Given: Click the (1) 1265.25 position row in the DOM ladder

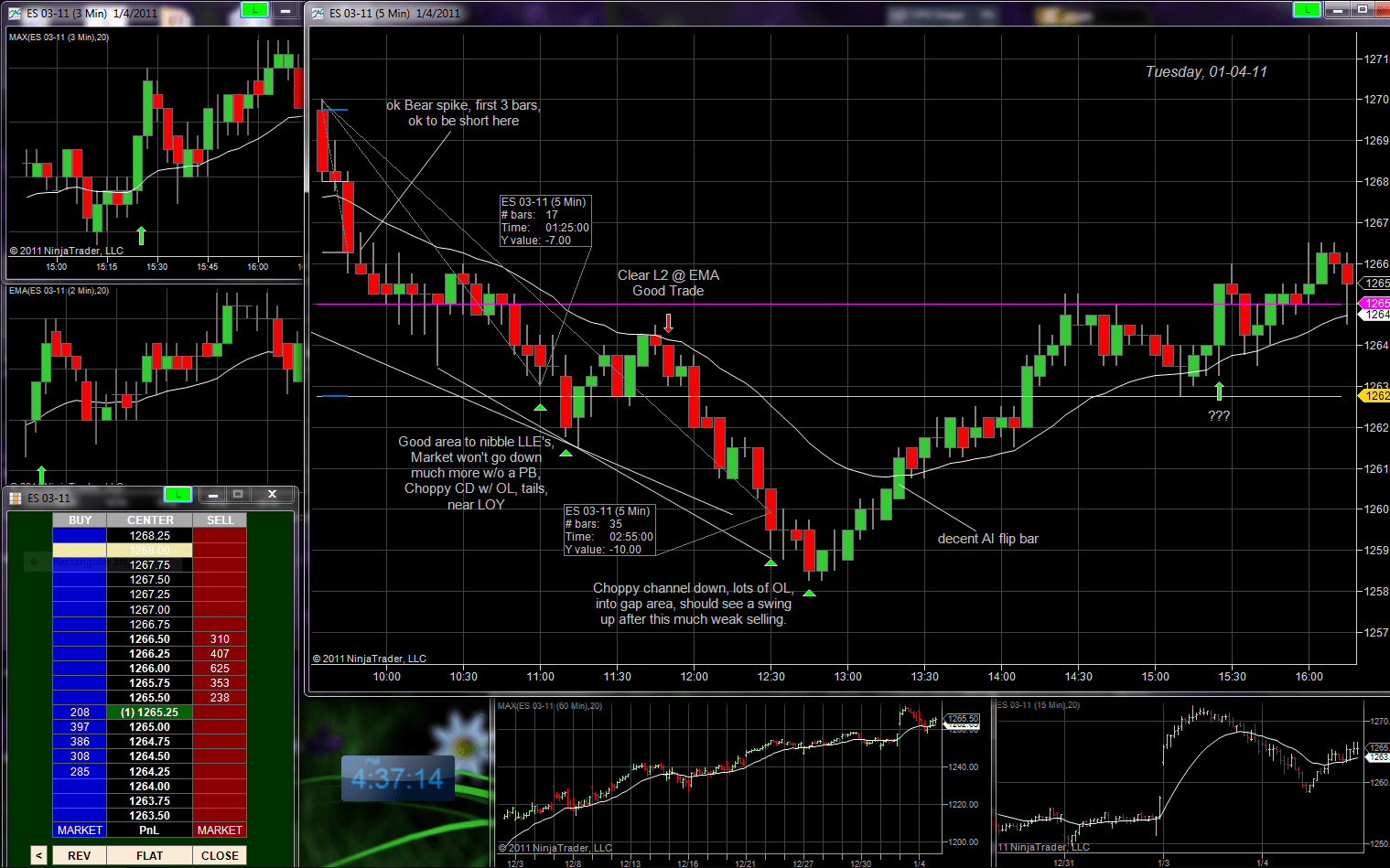Looking at the screenshot, I should [149, 712].
